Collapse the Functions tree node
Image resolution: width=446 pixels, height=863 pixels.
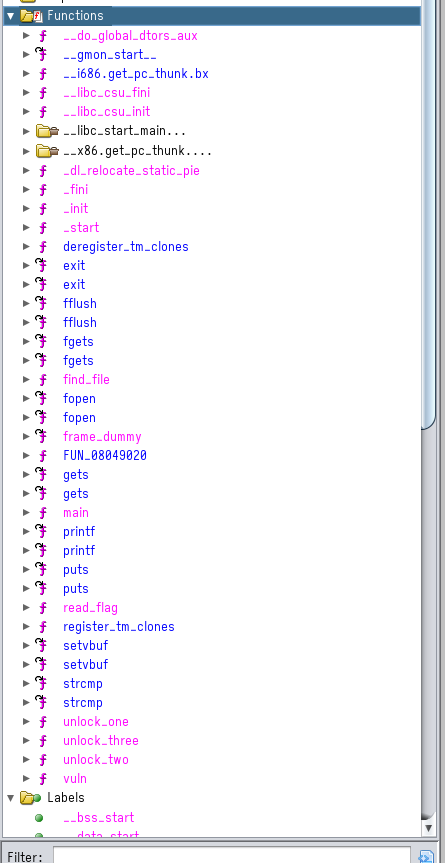(x=10, y=16)
